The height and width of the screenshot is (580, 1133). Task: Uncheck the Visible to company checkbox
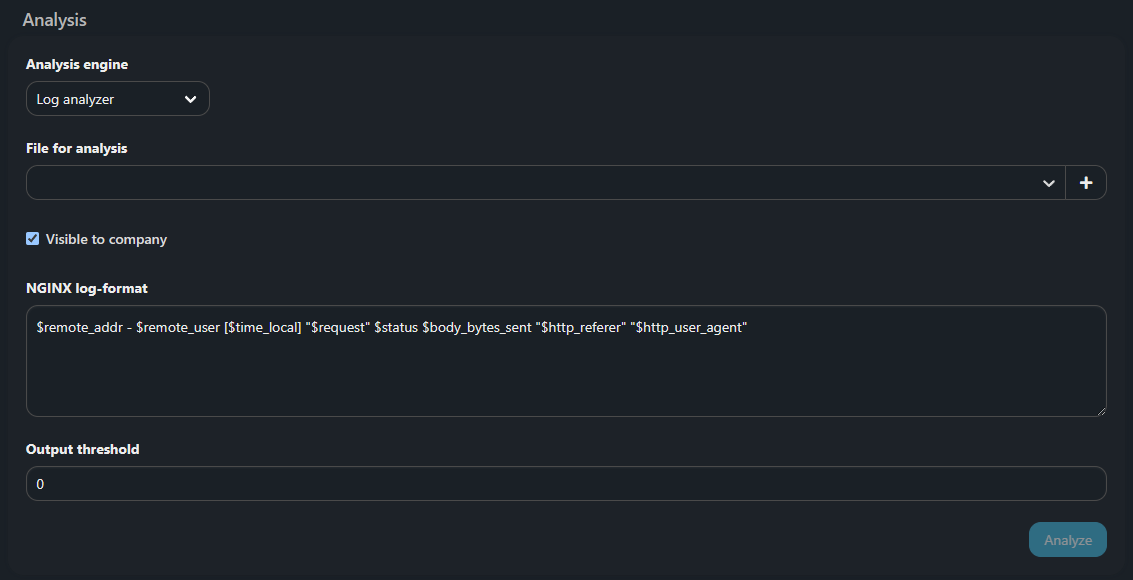coord(33,239)
